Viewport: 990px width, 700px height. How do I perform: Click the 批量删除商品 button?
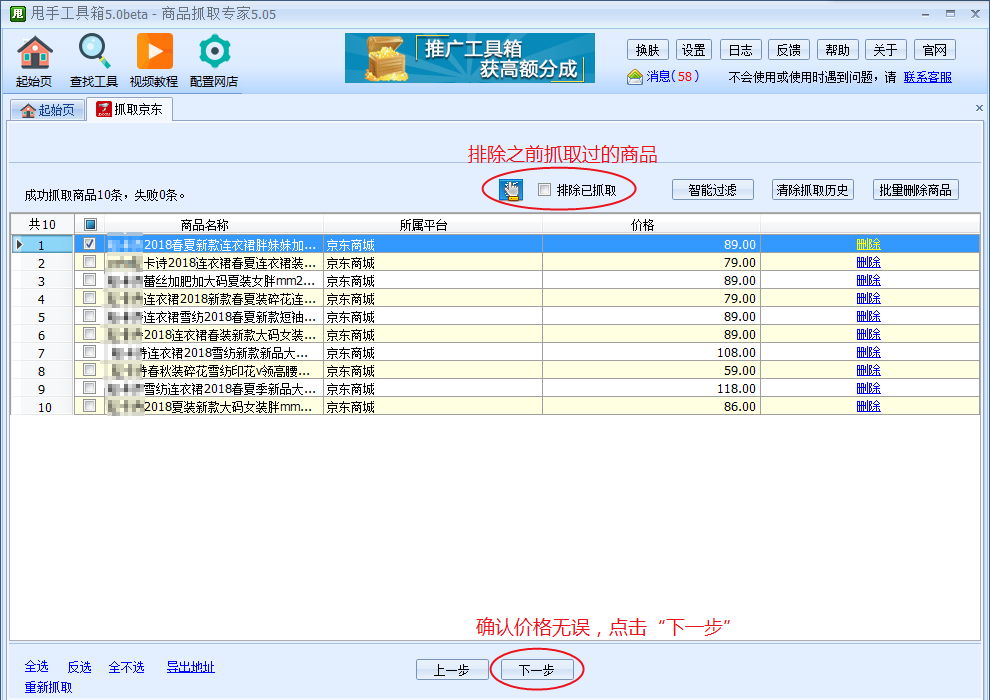(x=915, y=189)
